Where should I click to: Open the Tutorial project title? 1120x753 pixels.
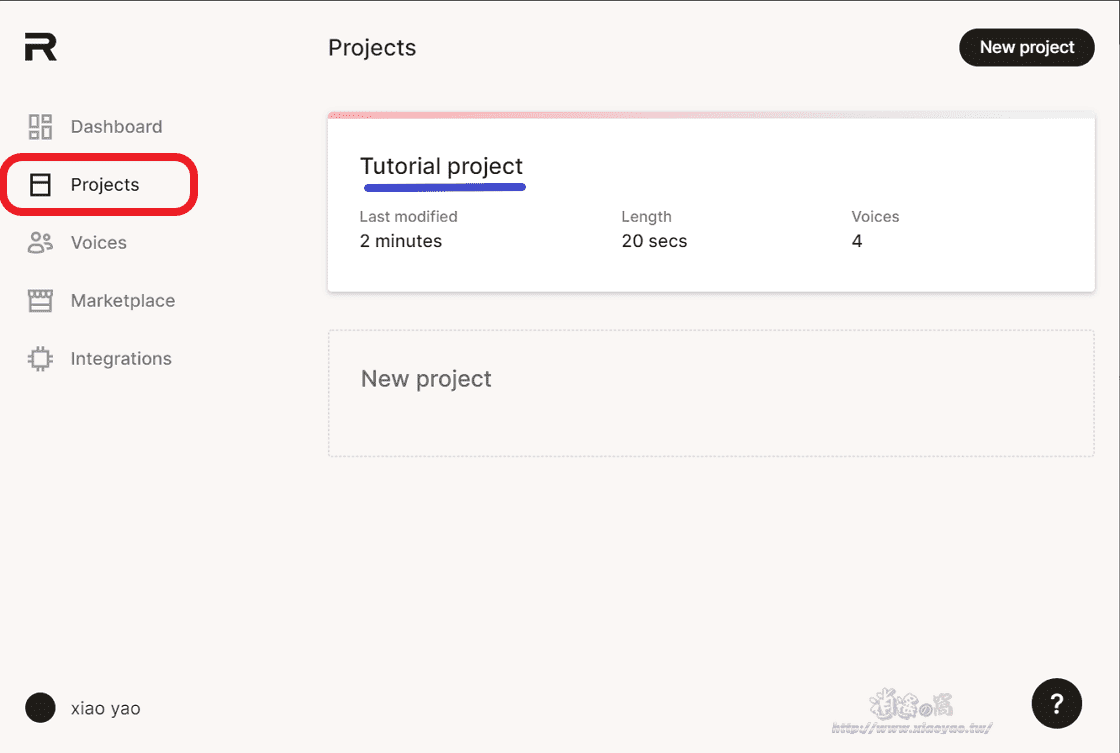click(x=441, y=167)
